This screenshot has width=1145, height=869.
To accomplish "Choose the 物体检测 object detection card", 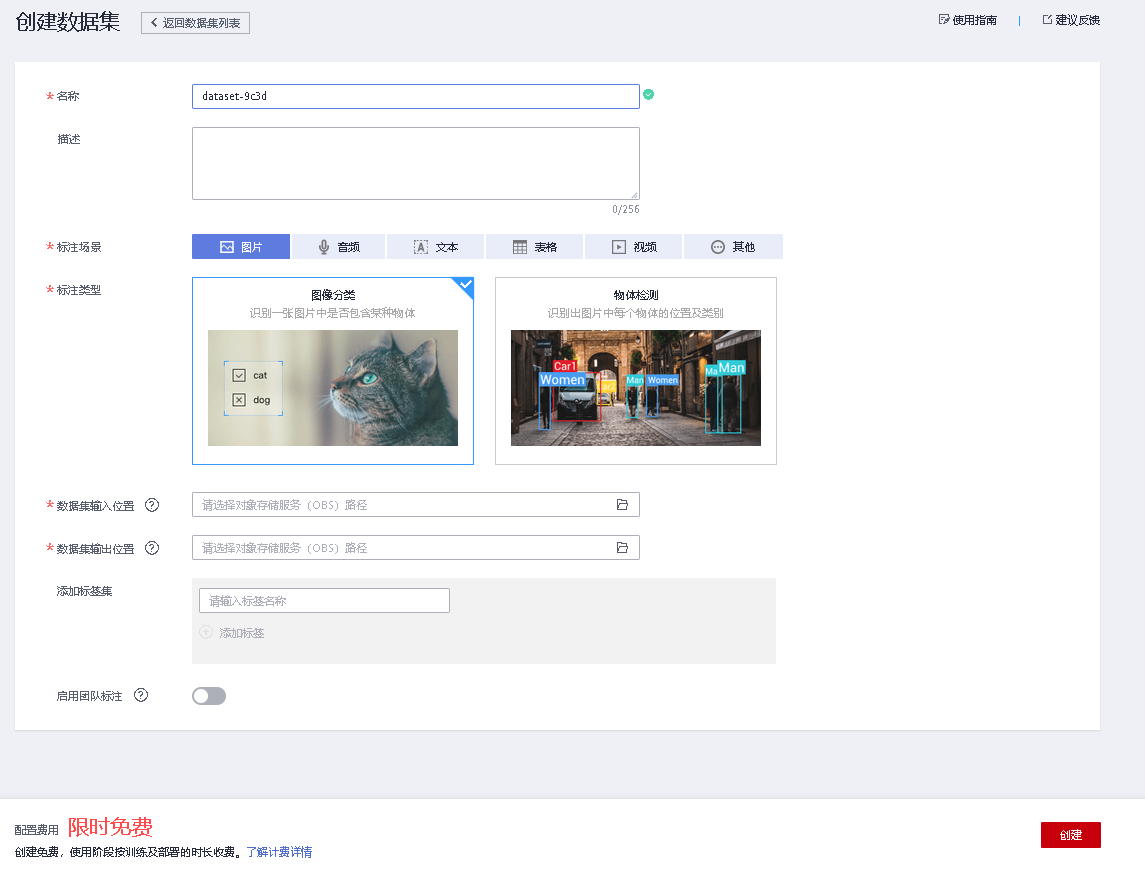I will 636,371.
